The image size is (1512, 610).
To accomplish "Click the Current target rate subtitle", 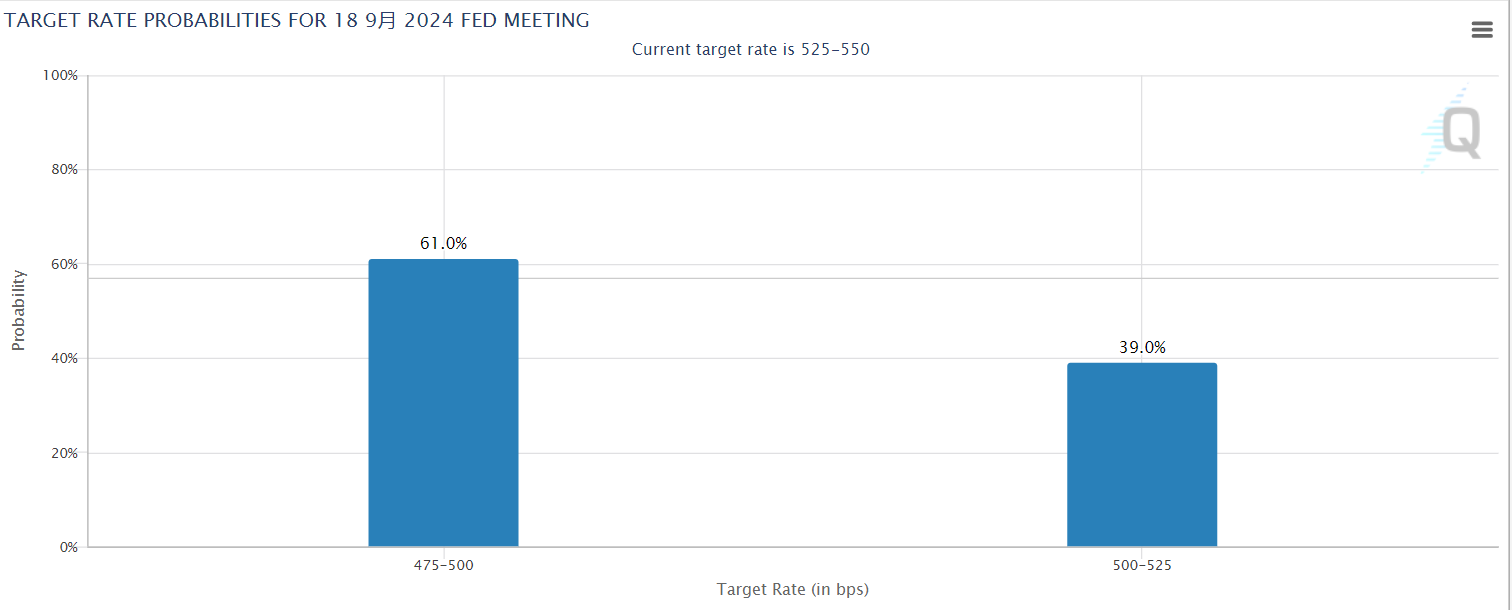I will pyautogui.click(x=751, y=49).
